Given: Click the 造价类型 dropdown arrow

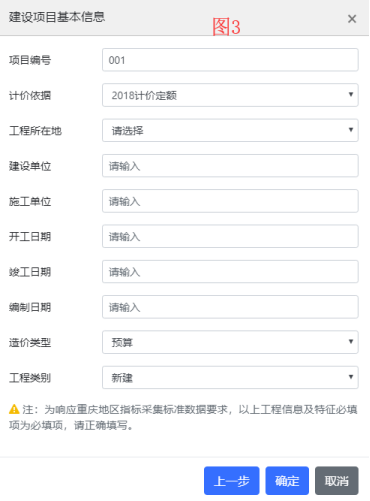Looking at the screenshot, I should pyautogui.click(x=351, y=342).
